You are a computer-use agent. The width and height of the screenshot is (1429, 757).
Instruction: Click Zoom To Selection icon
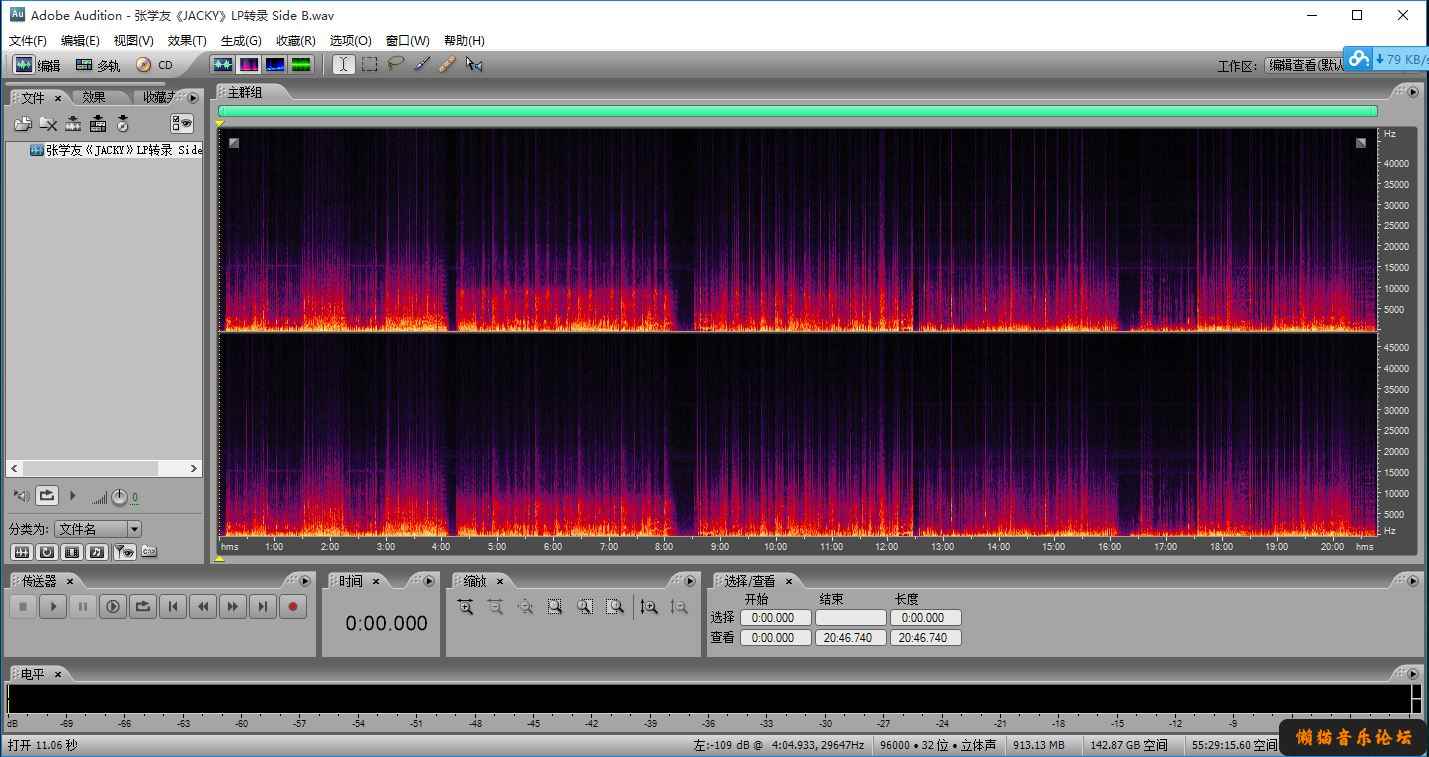(555, 606)
